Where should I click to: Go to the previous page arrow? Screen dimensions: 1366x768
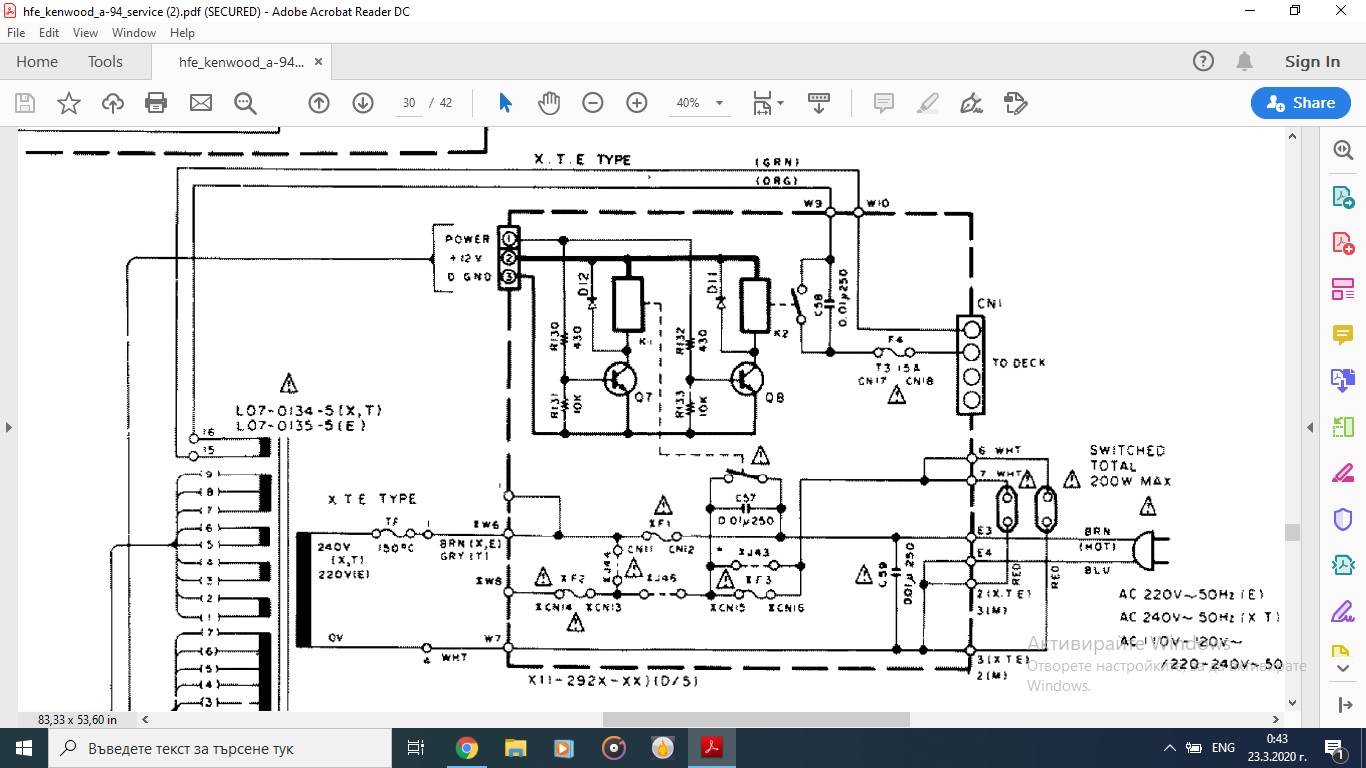coord(319,103)
